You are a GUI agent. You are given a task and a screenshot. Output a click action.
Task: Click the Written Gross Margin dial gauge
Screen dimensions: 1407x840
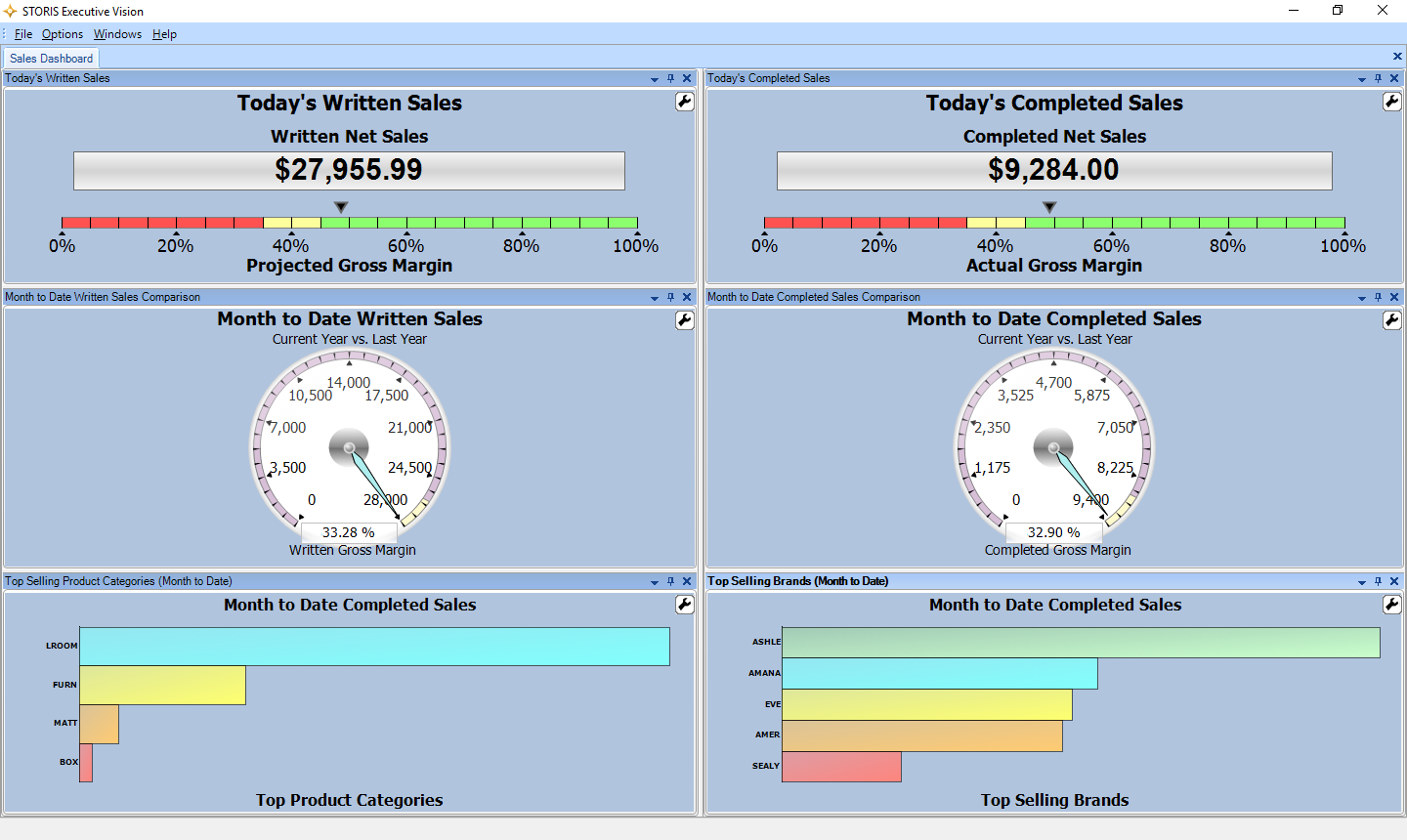350,448
